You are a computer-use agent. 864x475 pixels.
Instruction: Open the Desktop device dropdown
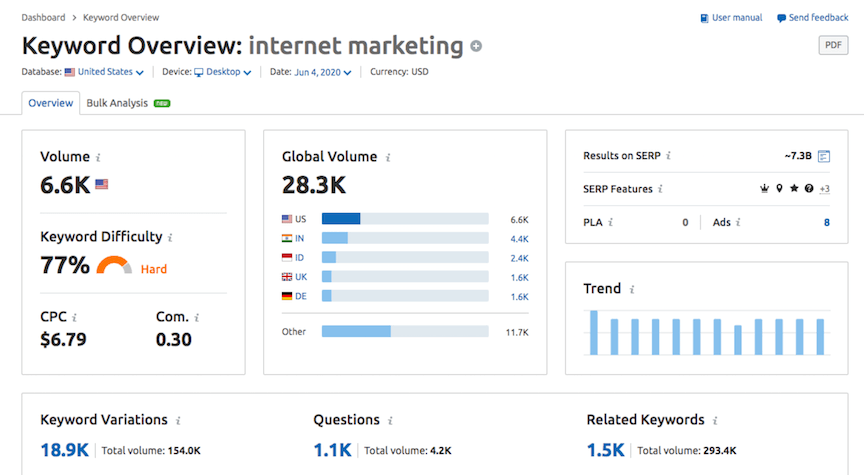[x=223, y=72]
